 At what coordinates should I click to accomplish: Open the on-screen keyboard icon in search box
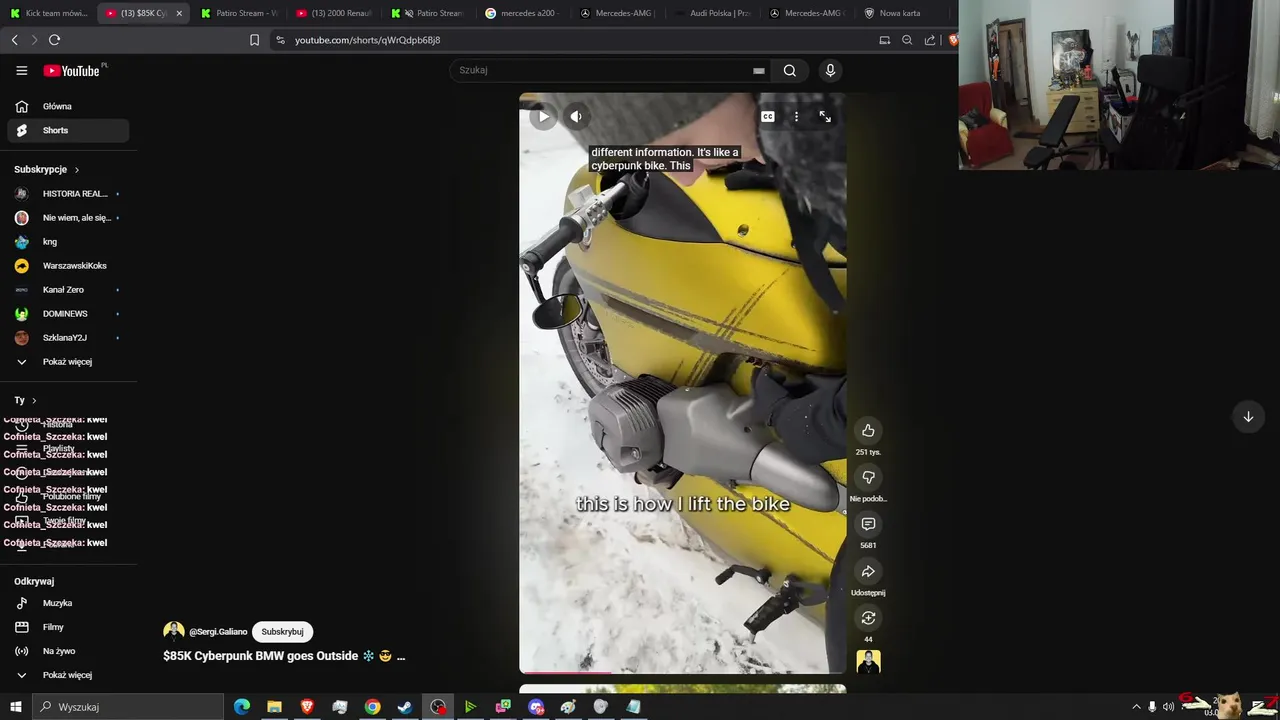(759, 71)
